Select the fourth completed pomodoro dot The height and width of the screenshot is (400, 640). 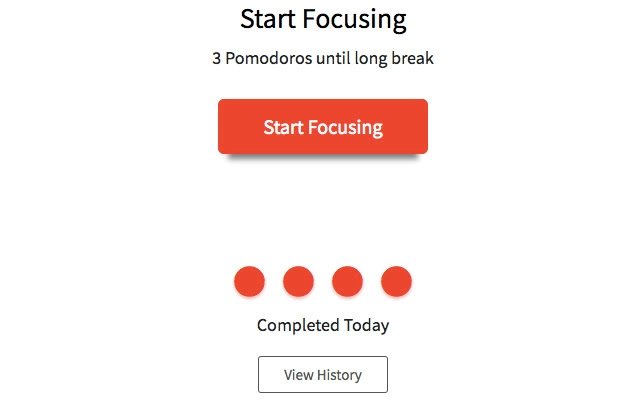point(396,281)
